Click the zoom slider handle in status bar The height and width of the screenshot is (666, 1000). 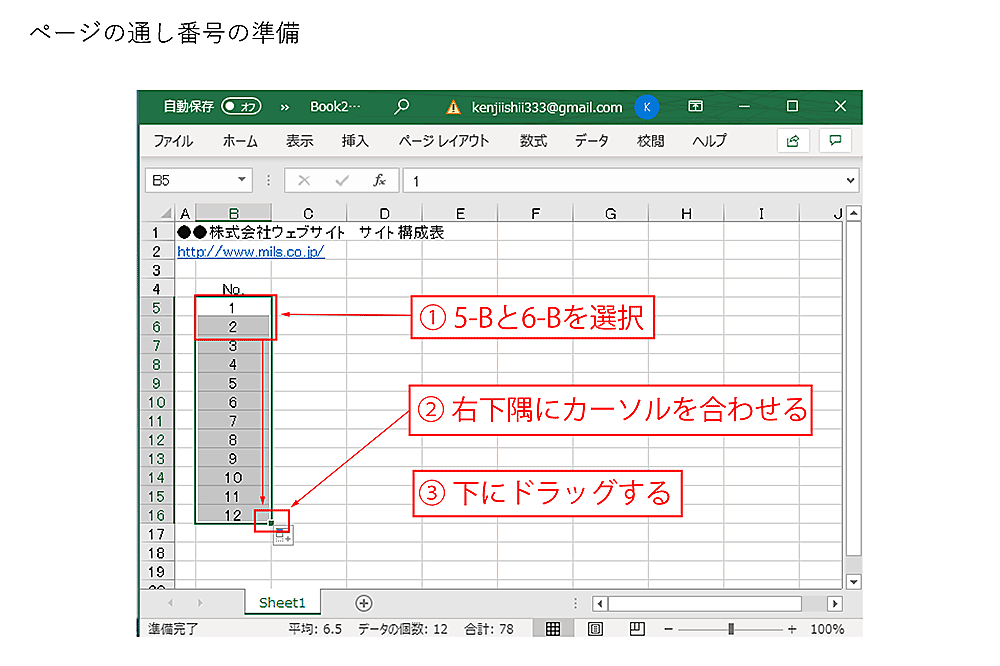[x=731, y=630]
